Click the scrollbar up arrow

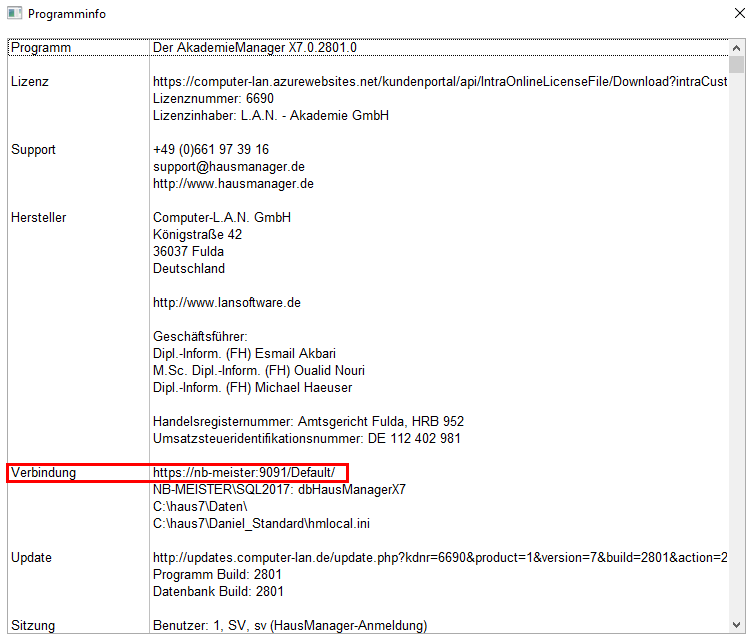point(736,47)
